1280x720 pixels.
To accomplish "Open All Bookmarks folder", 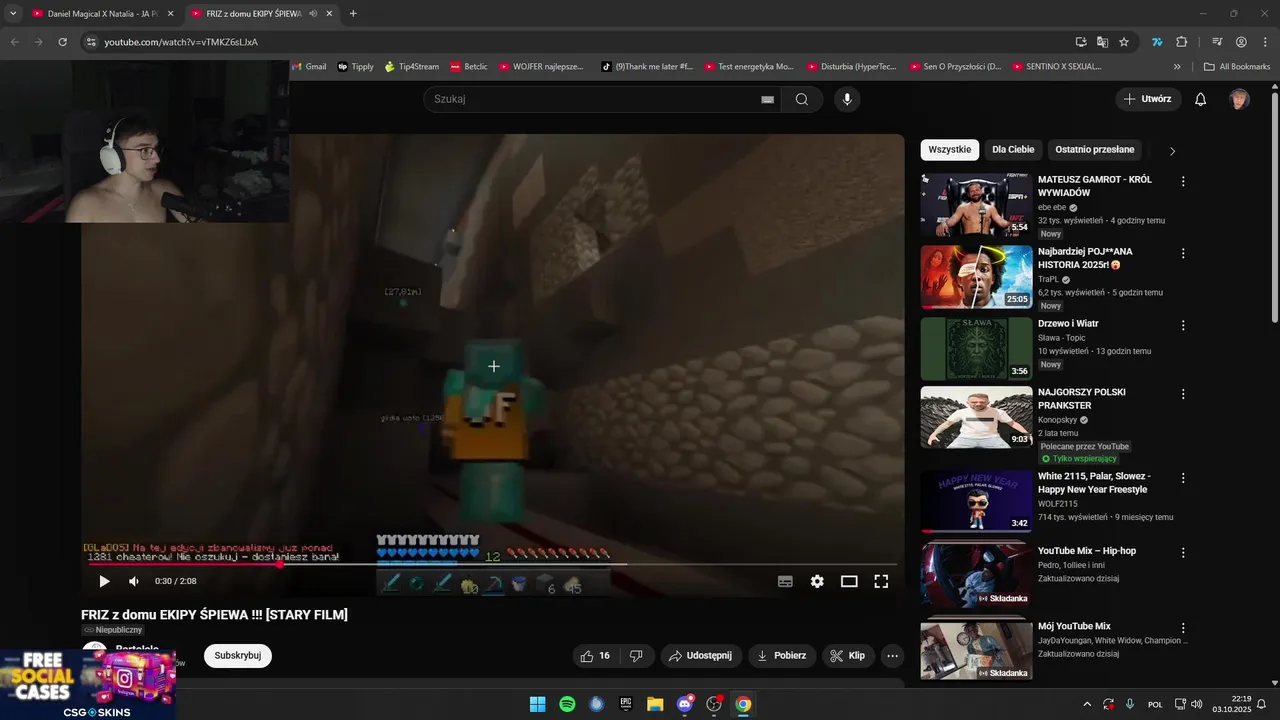I will point(1237,67).
